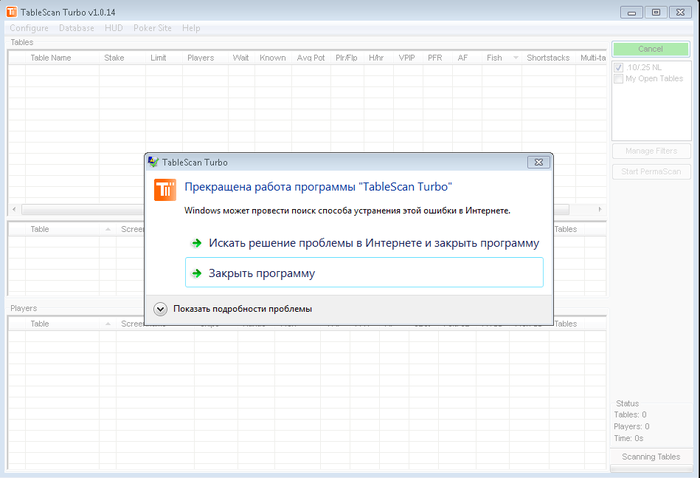Image resolution: width=700 pixels, height=478 pixels.
Task: Sort by AF column header
Action: click(x=467, y=58)
